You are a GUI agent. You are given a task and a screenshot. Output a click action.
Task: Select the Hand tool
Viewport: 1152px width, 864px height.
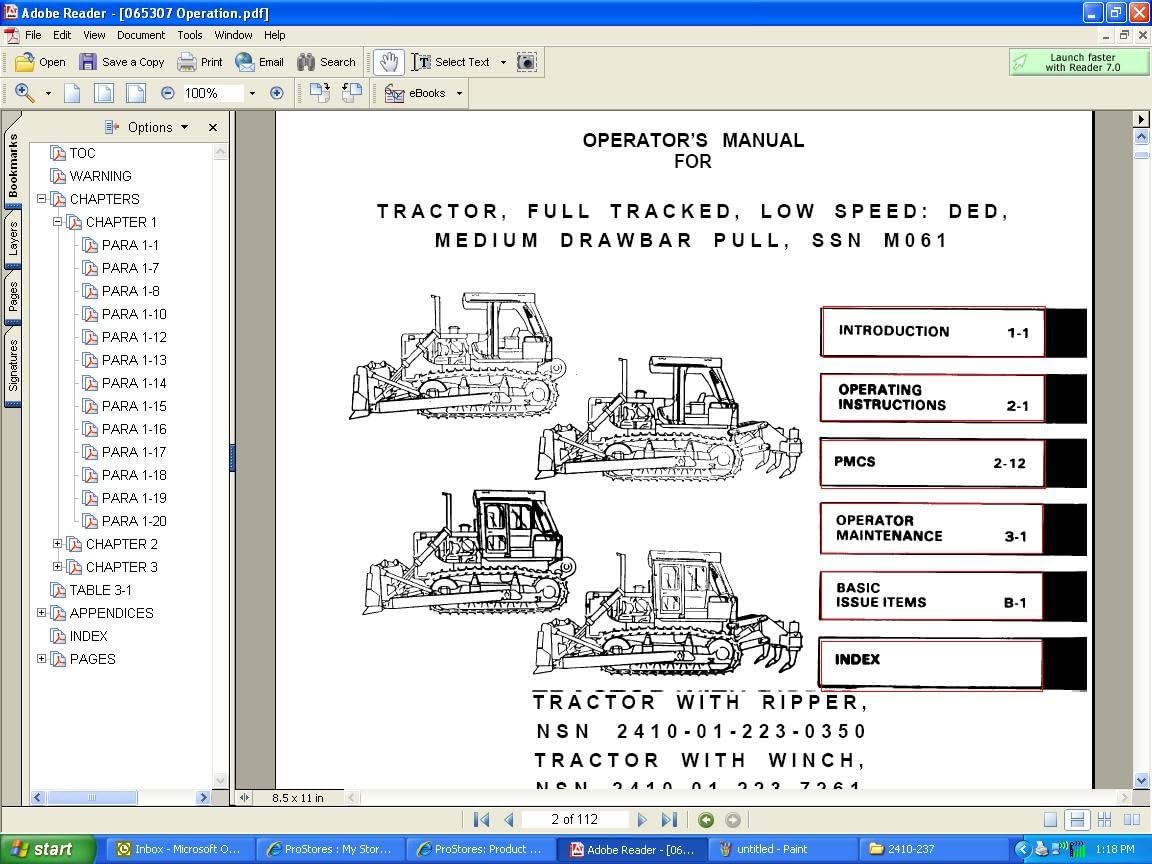coord(389,62)
